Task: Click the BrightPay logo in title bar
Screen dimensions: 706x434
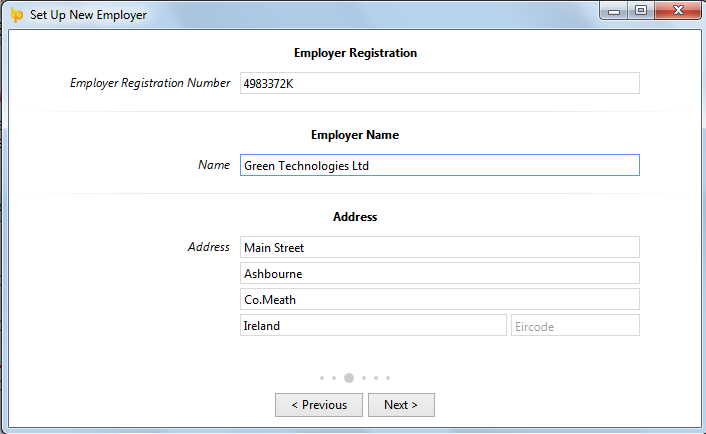Action: [17, 15]
